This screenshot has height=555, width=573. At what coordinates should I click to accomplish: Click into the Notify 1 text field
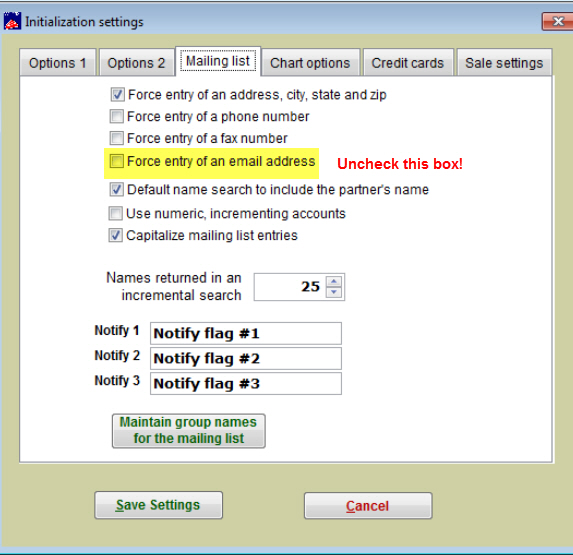246,333
